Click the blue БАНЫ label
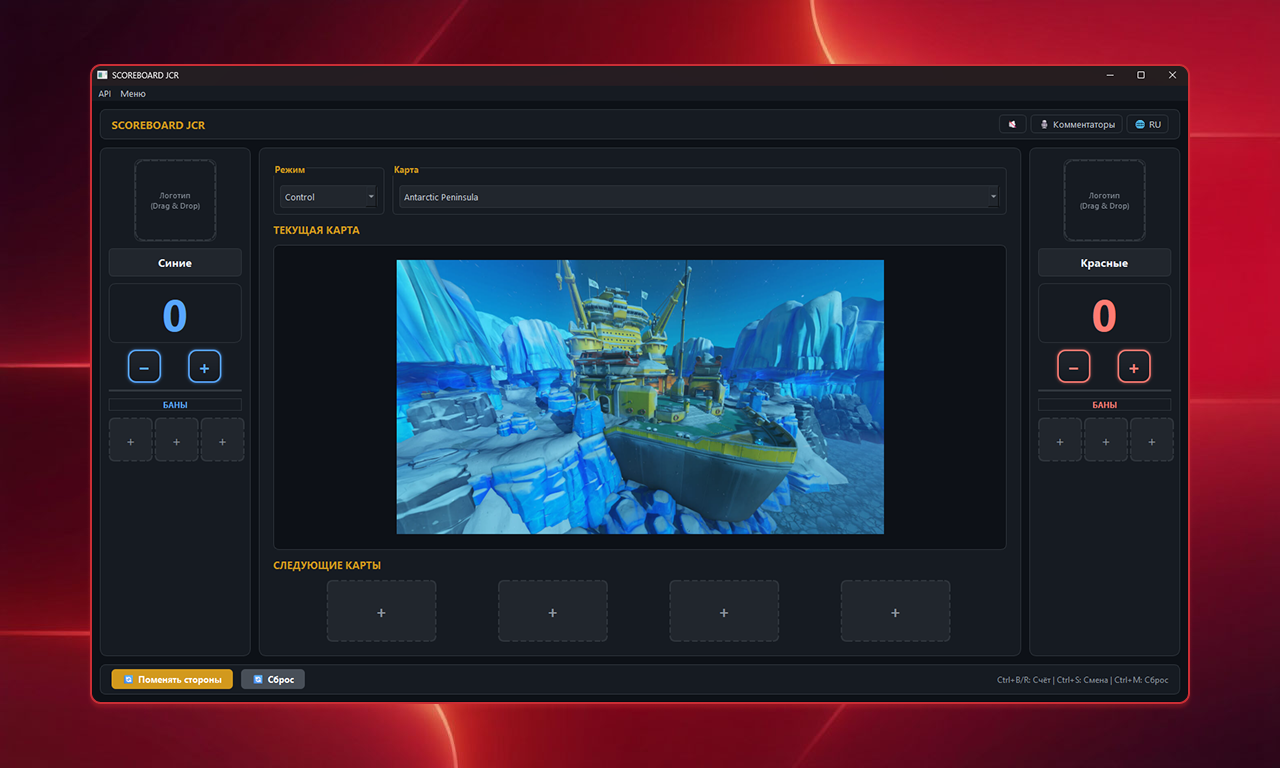This screenshot has width=1280, height=768. (175, 405)
